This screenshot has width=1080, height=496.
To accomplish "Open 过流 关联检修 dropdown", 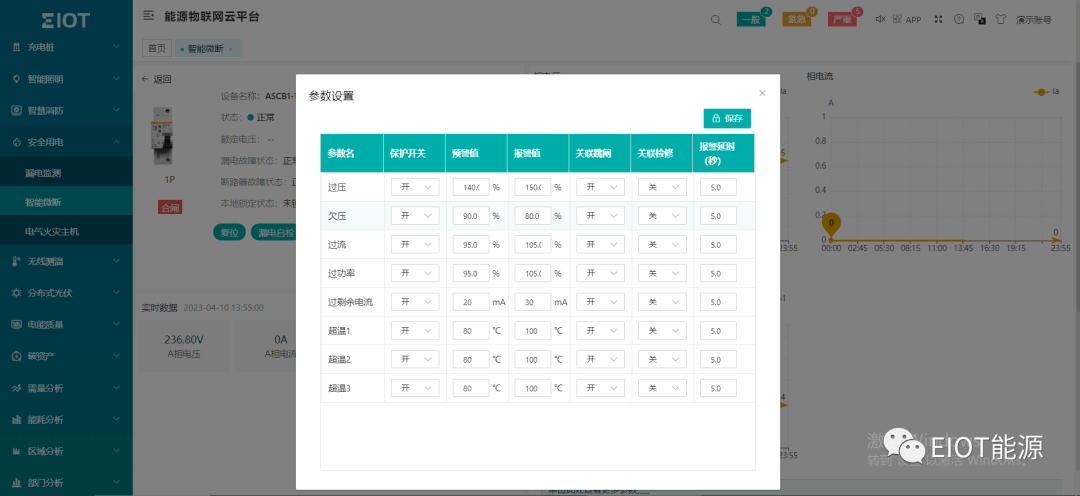I will pyautogui.click(x=662, y=244).
